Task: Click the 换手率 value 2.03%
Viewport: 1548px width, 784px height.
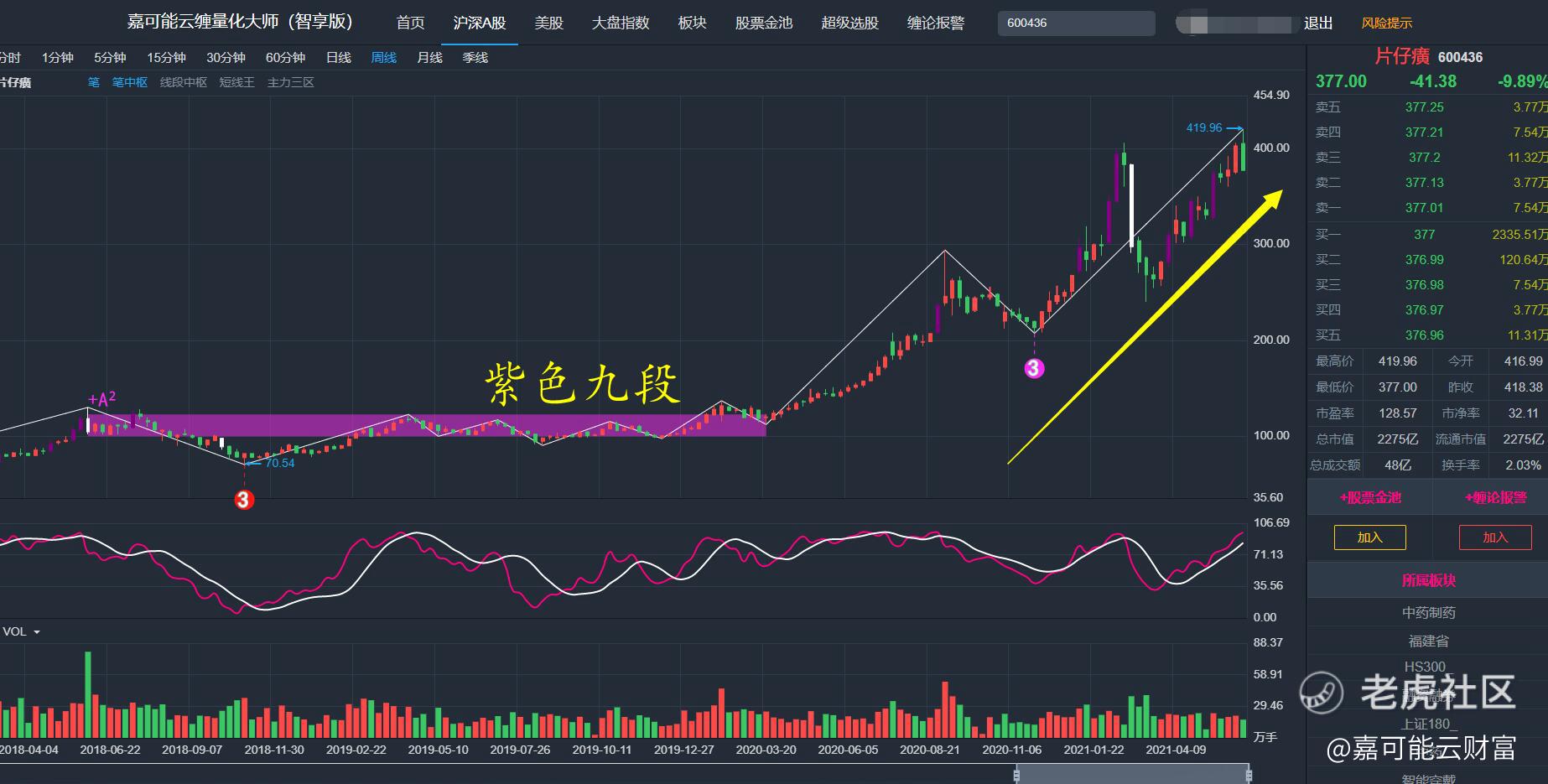Action: 1524,465
